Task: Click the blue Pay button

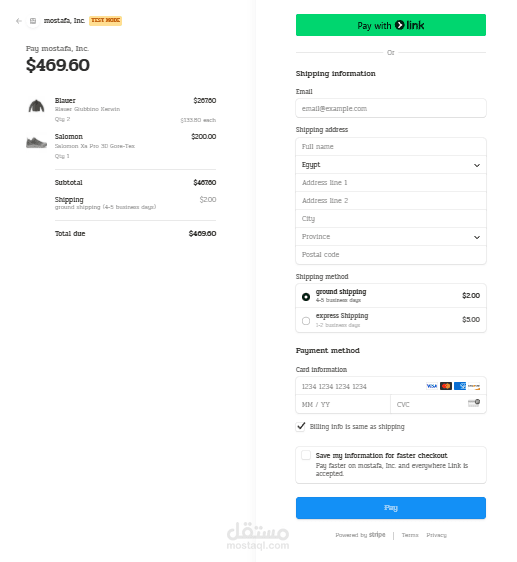Action: coord(391,508)
